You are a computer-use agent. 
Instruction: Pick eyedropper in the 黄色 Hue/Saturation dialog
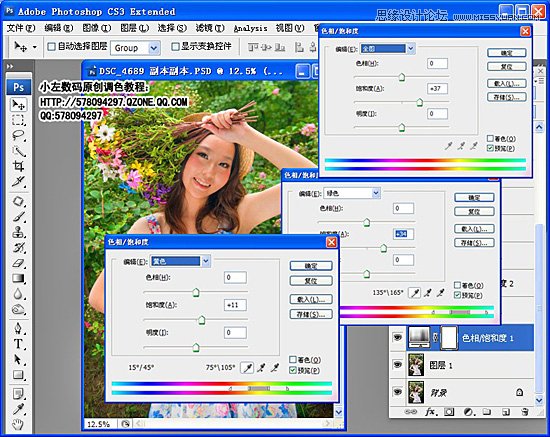coord(248,368)
